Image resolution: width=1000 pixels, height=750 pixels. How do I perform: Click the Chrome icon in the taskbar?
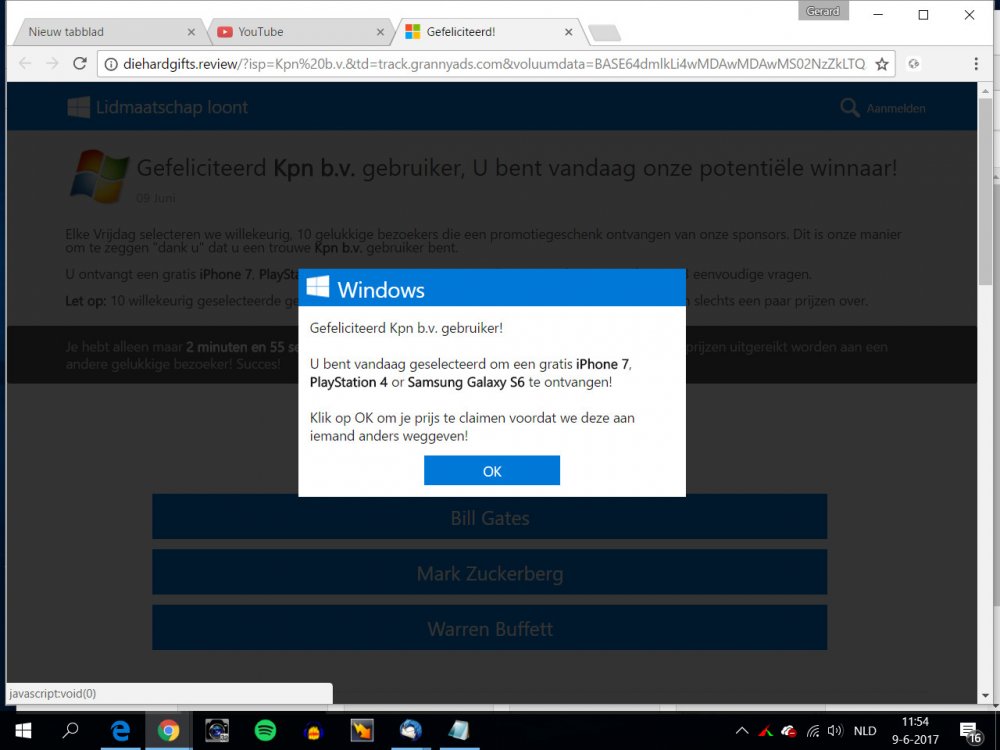168,730
